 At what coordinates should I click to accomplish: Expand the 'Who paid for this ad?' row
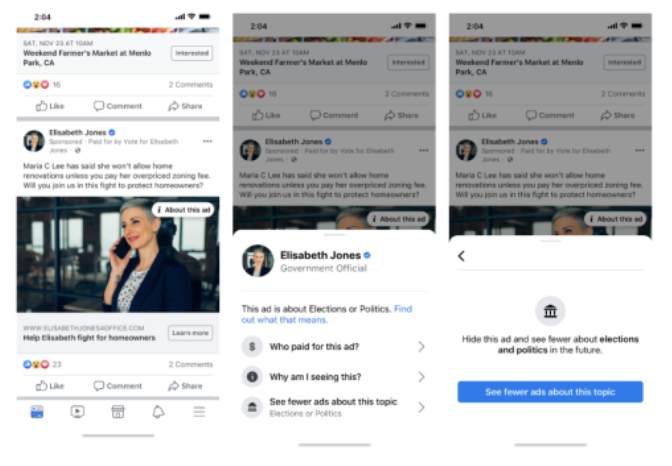(334, 346)
